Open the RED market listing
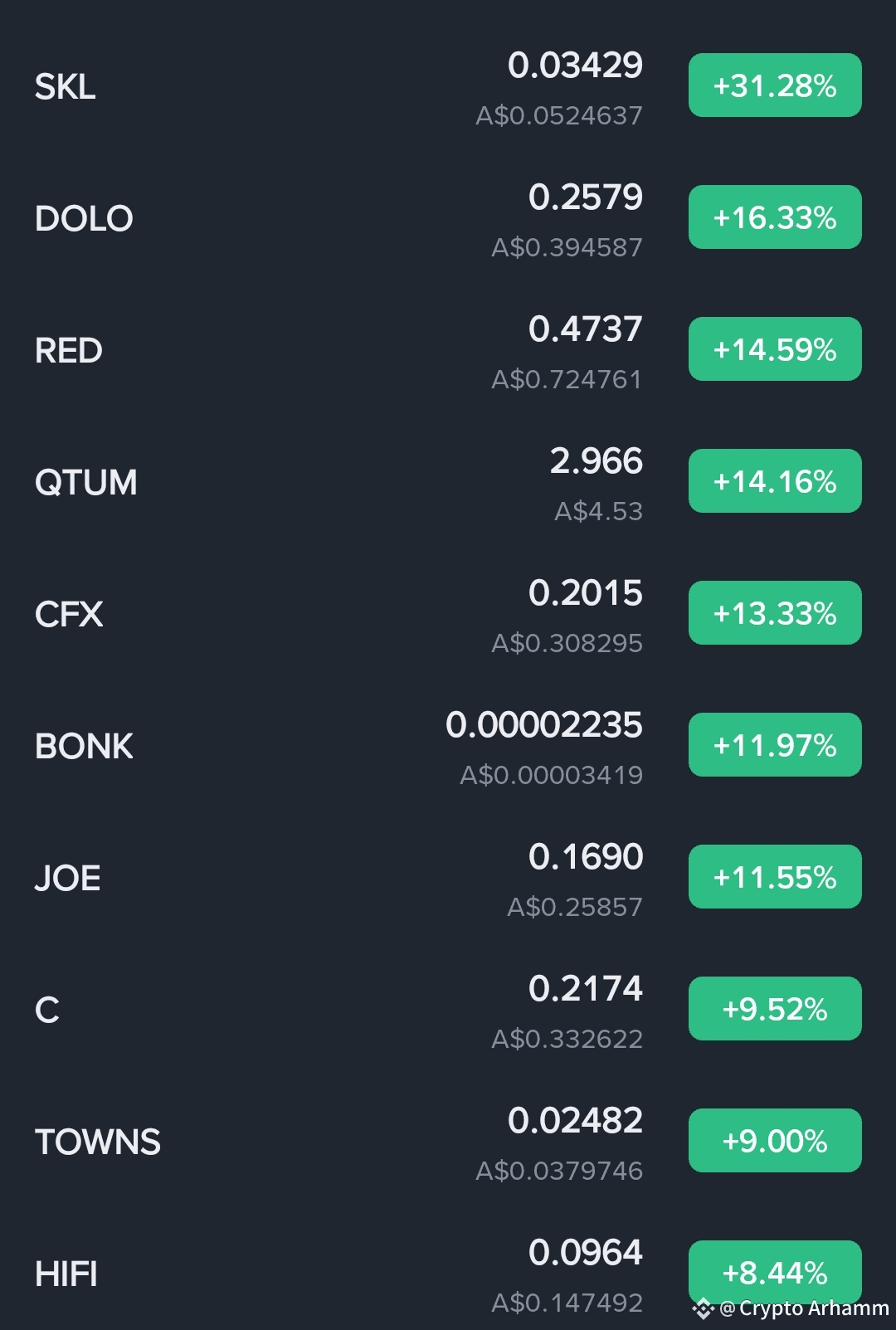This screenshot has height=1330, width=896. pos(448,350)
